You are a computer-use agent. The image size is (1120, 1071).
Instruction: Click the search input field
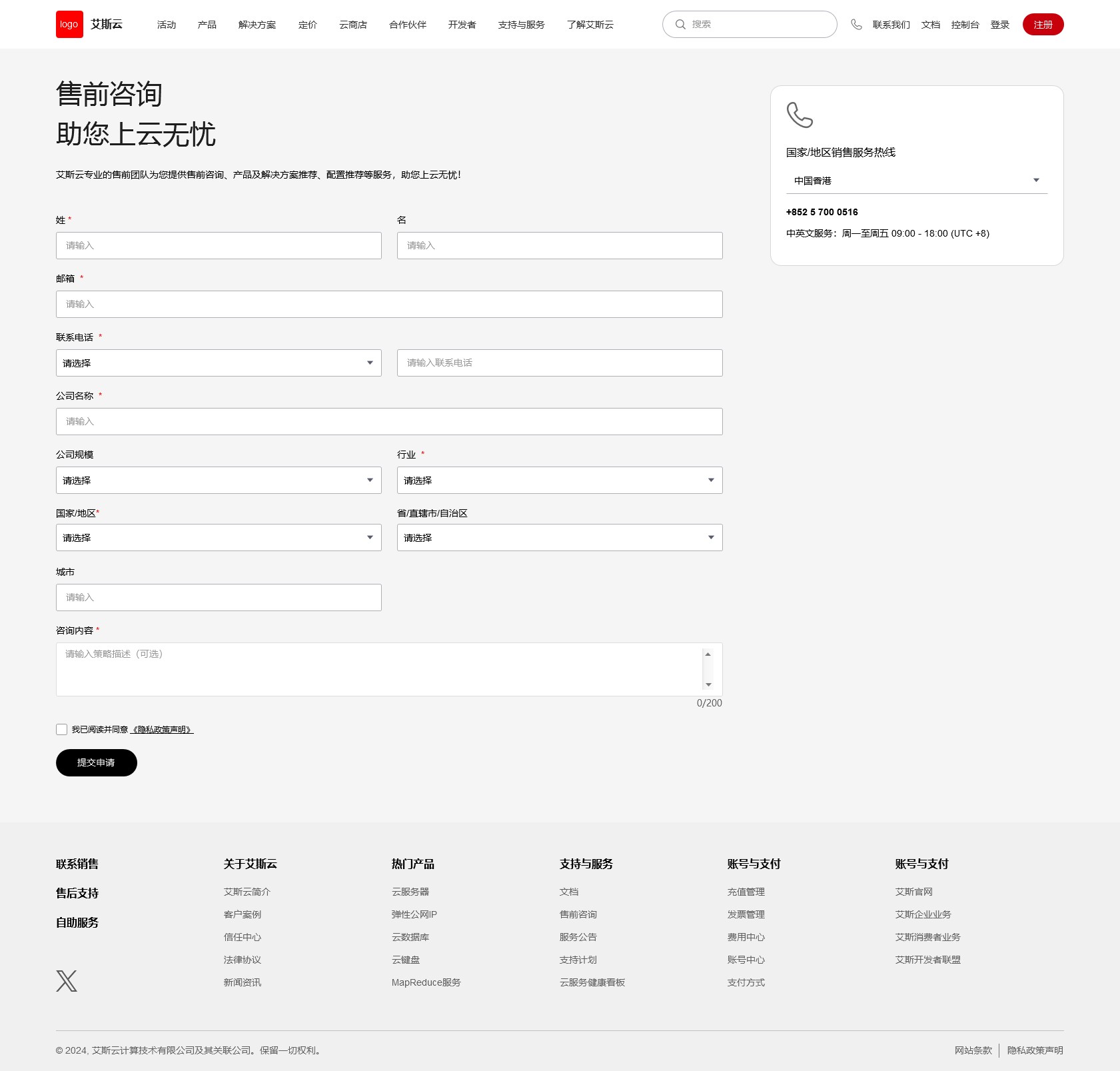(750, 25)
